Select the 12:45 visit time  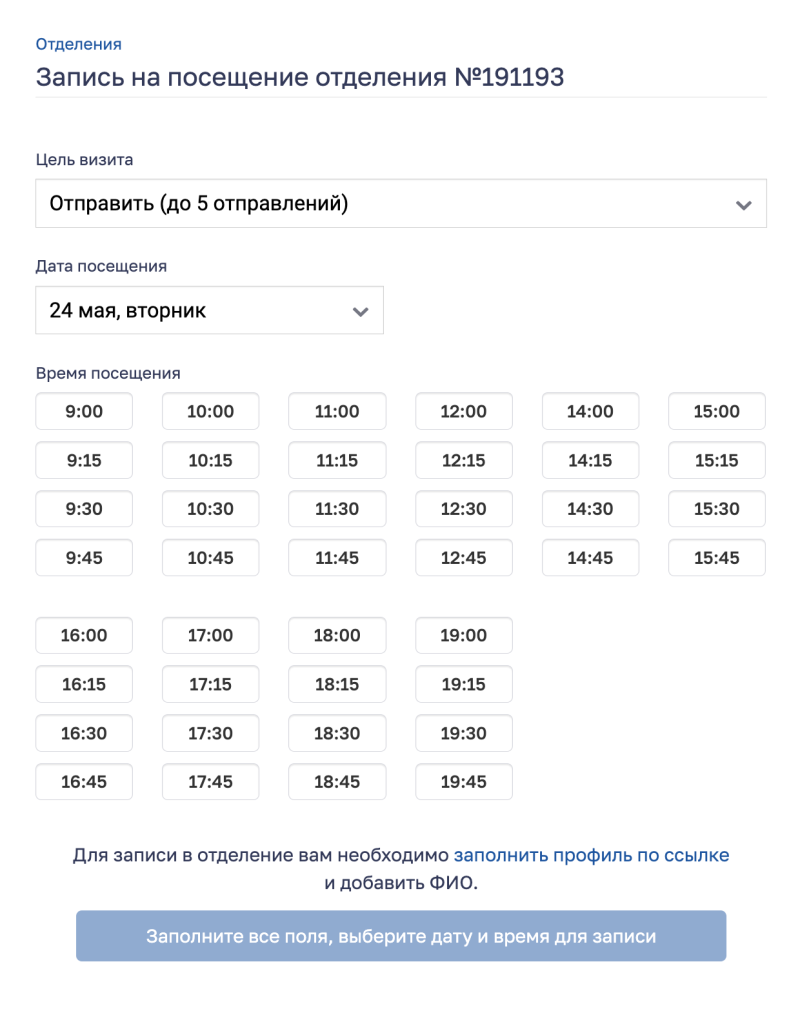pyautogui.click(x=464, y=558)
